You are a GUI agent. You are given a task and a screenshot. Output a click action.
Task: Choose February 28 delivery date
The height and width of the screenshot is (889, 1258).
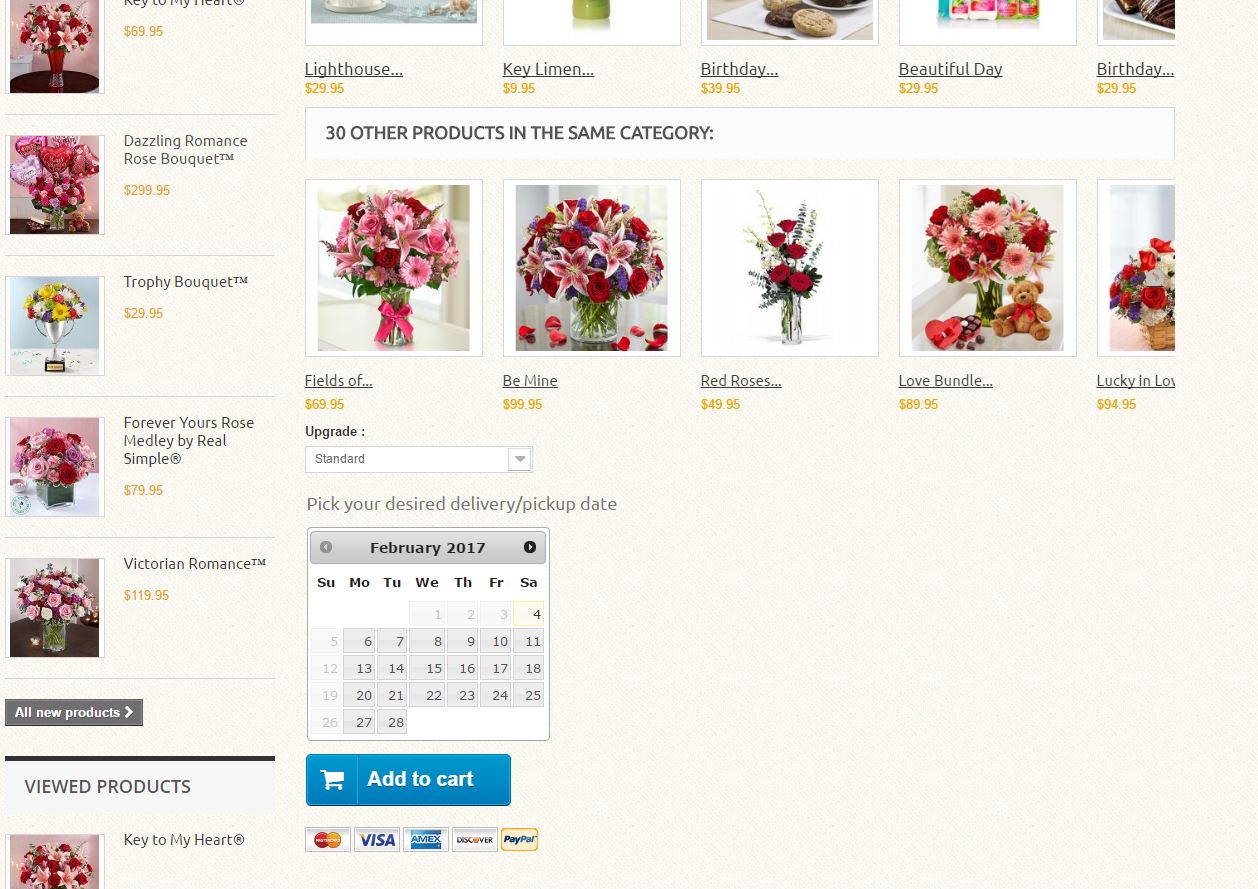pos(392,722)
